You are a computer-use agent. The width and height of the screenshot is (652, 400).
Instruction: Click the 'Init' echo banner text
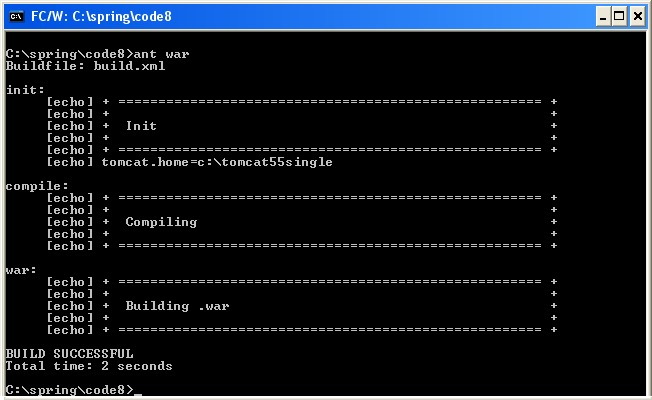(141, 126)
